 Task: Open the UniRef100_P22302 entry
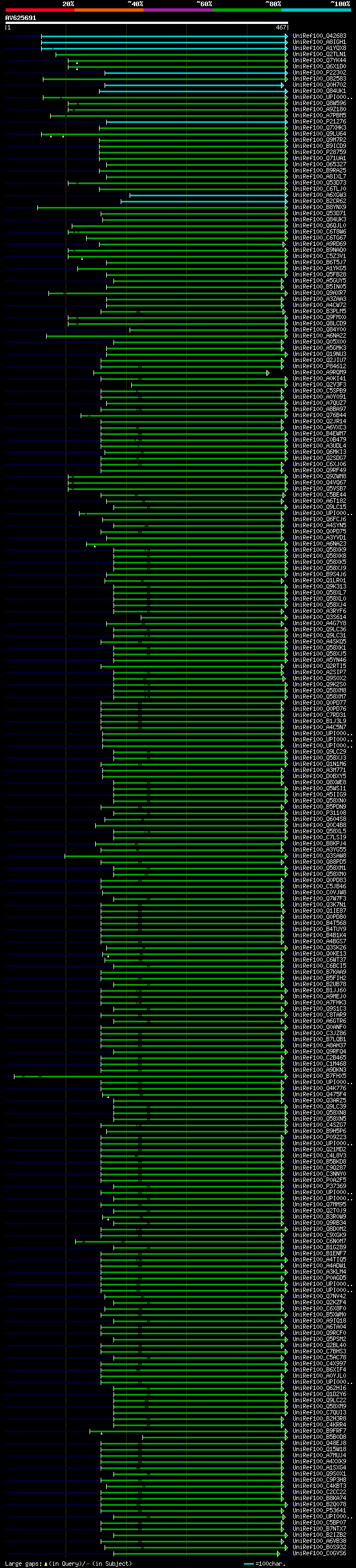319,72
